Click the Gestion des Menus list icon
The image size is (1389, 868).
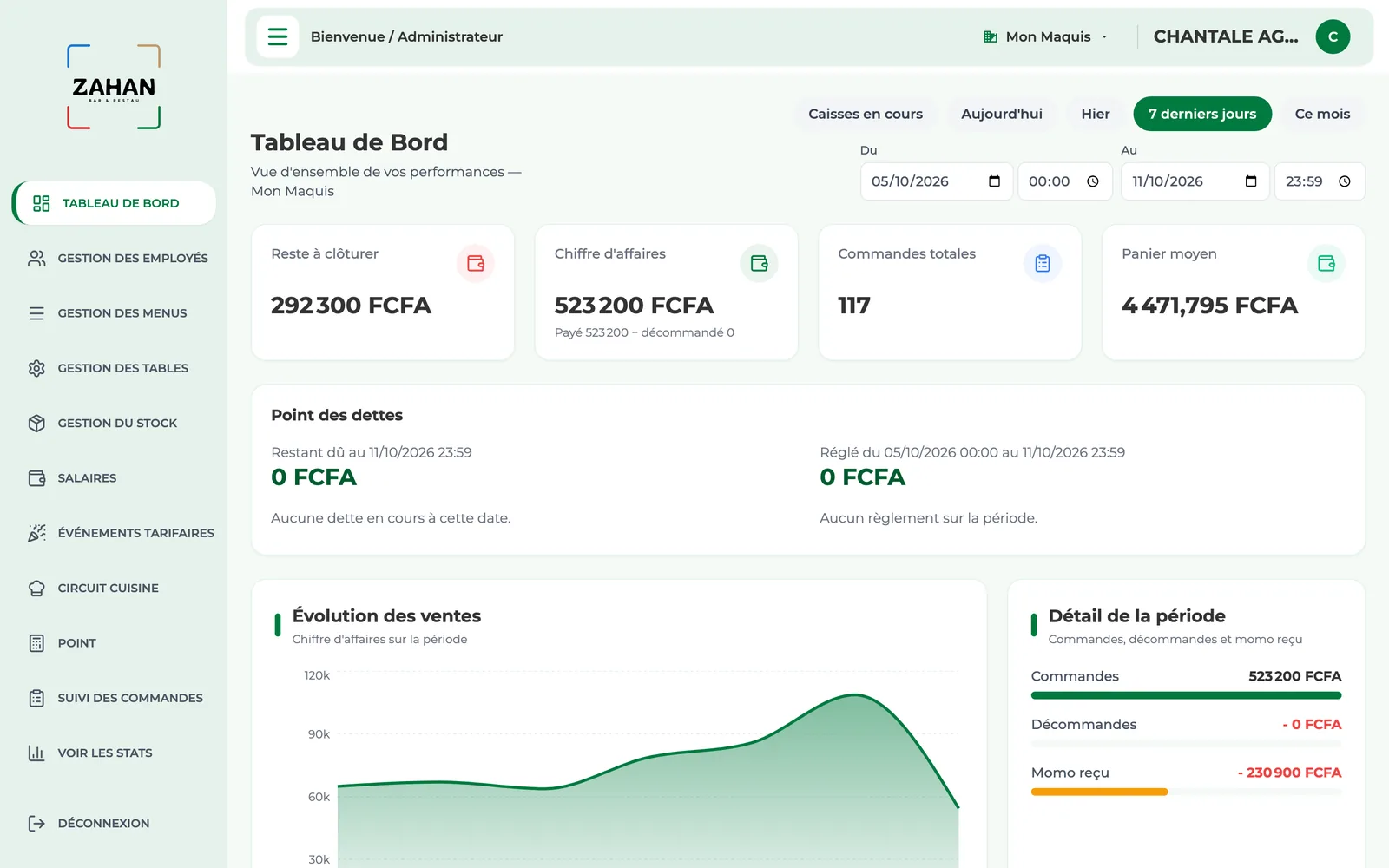click(x=36, y=313)
